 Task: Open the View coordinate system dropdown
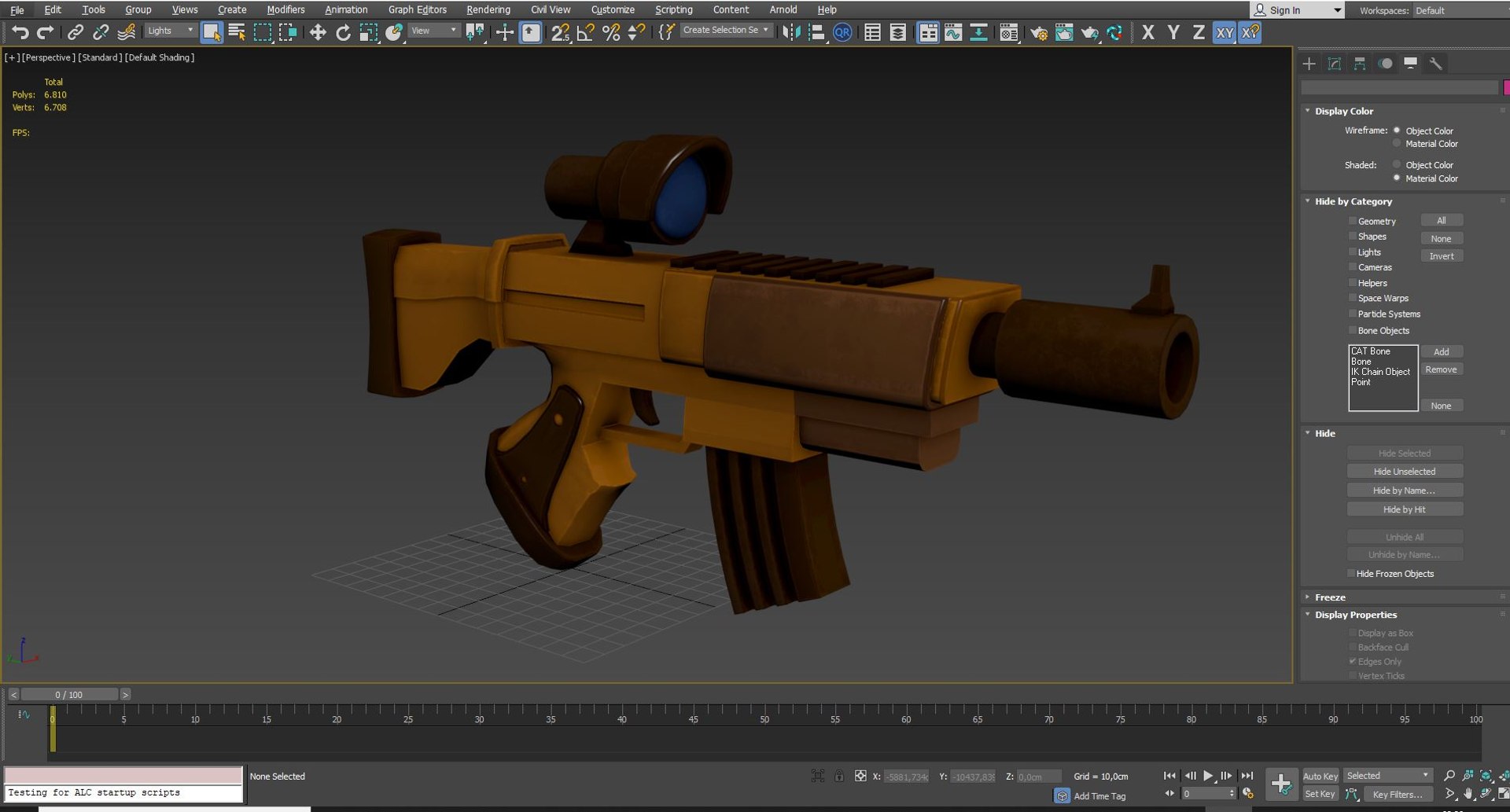[x=433, y=31]
